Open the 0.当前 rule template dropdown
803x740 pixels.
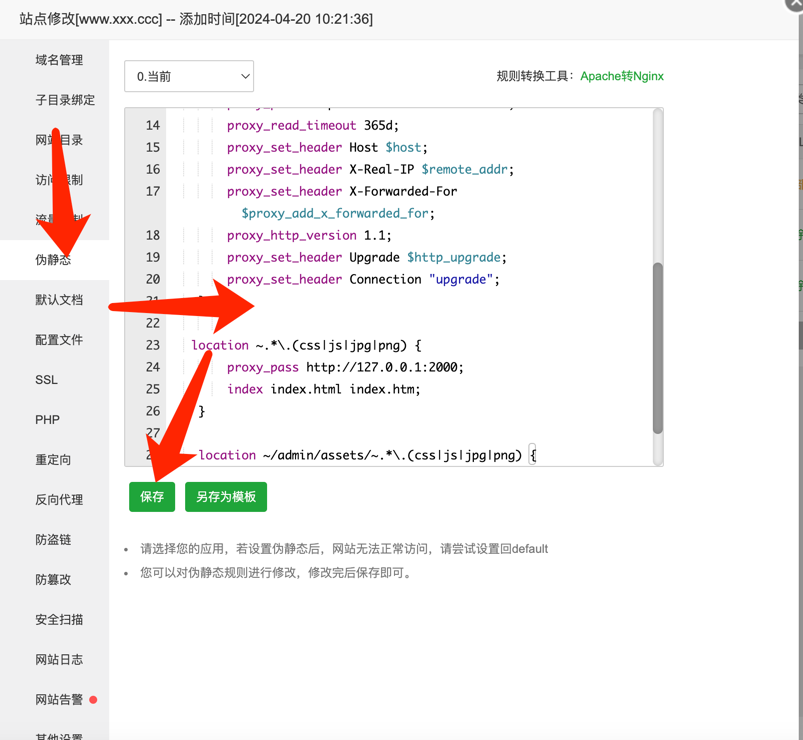189,76
